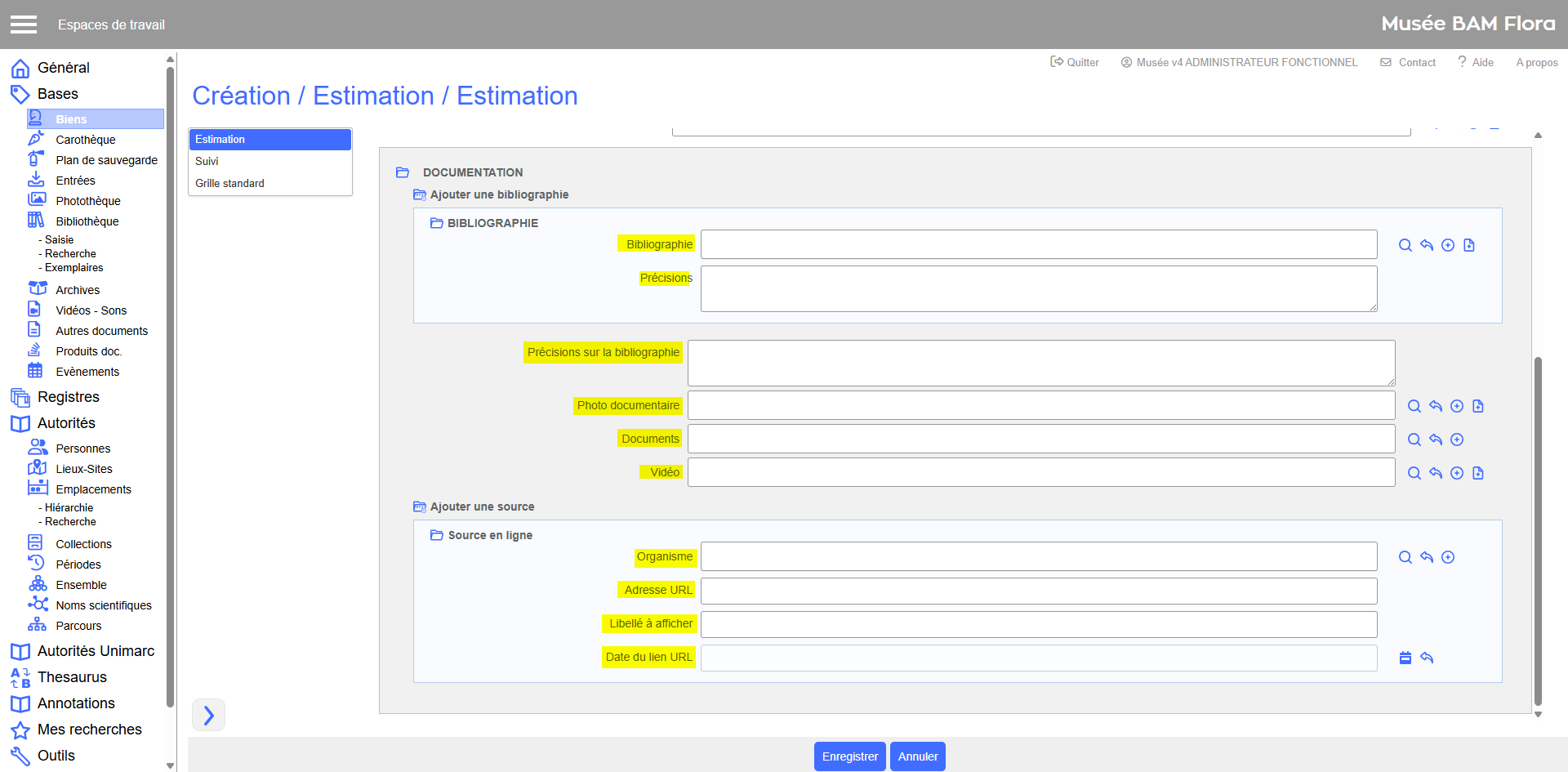Select the Grille standard tab
Image resolution: width=1568 pixels, height=772 pixels.
tap(229, 183)
